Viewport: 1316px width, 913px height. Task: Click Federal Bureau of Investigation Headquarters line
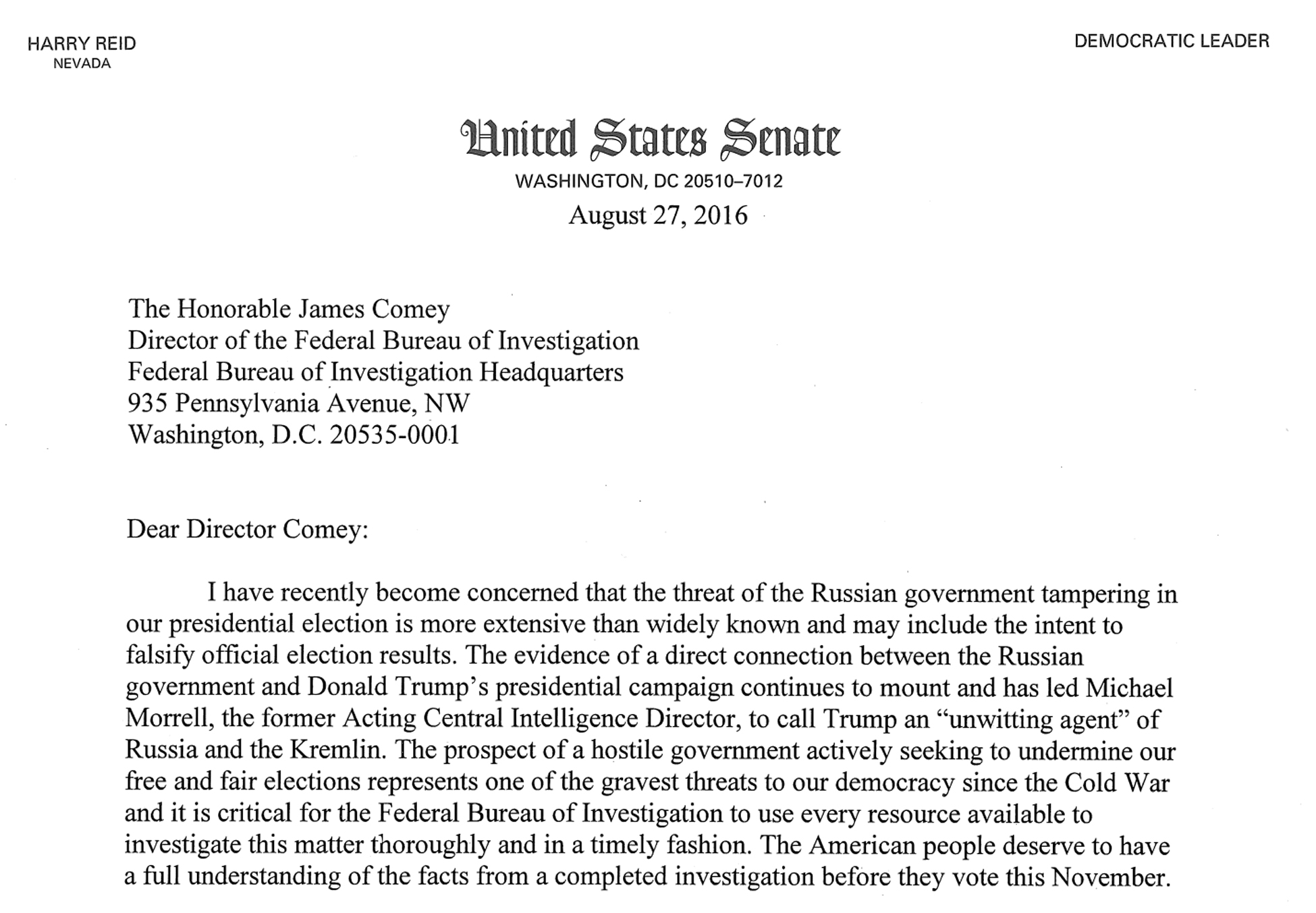(376, 372)
